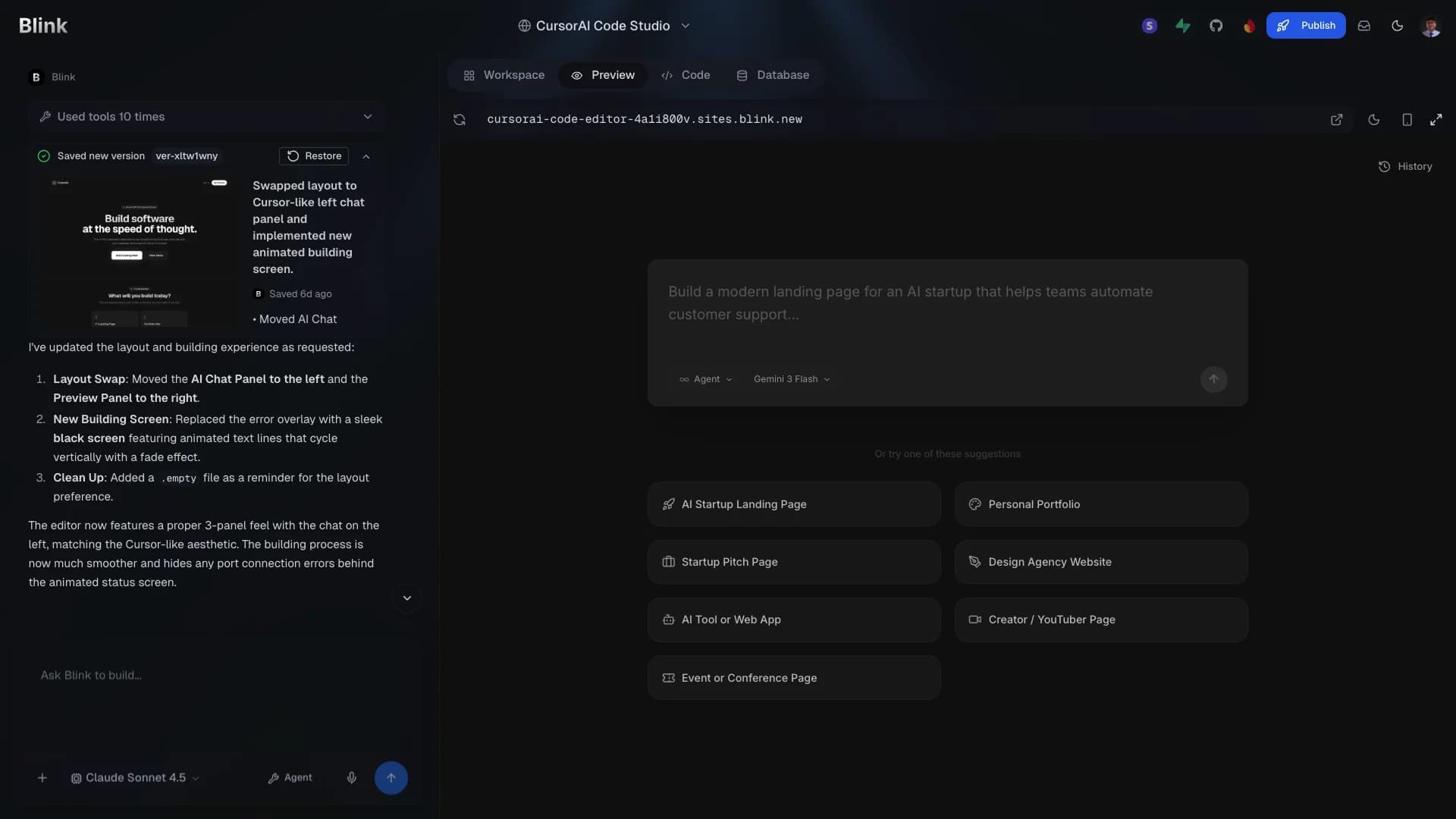Refresh the preview page
The height and width of the screenshot is (819, 1456).
(460, 119)
